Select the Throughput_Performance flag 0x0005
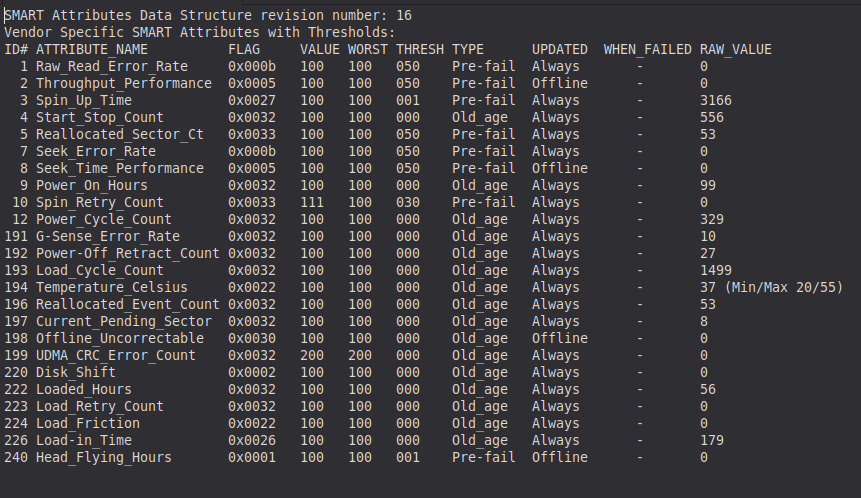Screen dimensions: 861x498 point(252,83)
